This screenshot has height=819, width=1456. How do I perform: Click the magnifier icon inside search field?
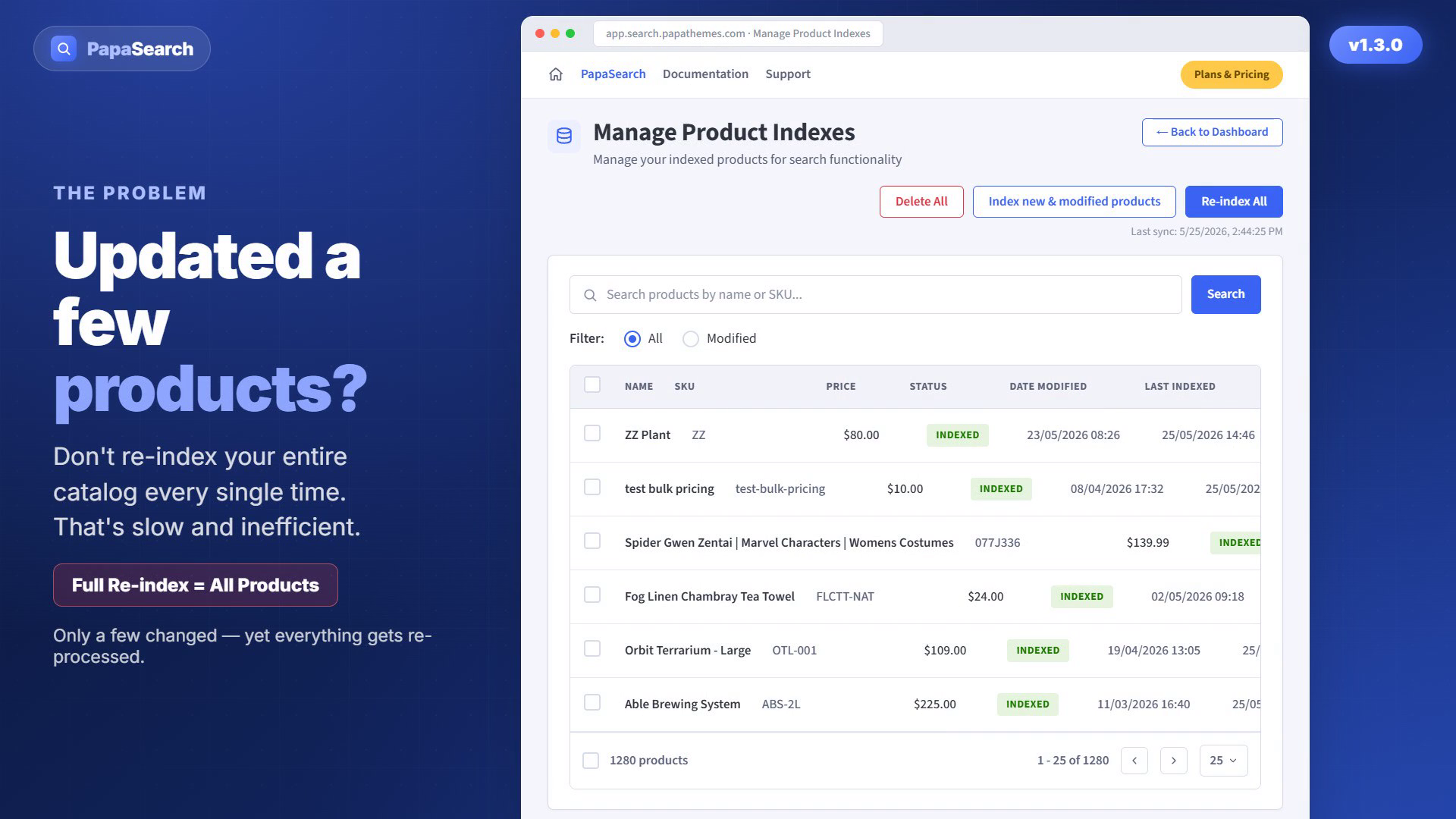590,295
